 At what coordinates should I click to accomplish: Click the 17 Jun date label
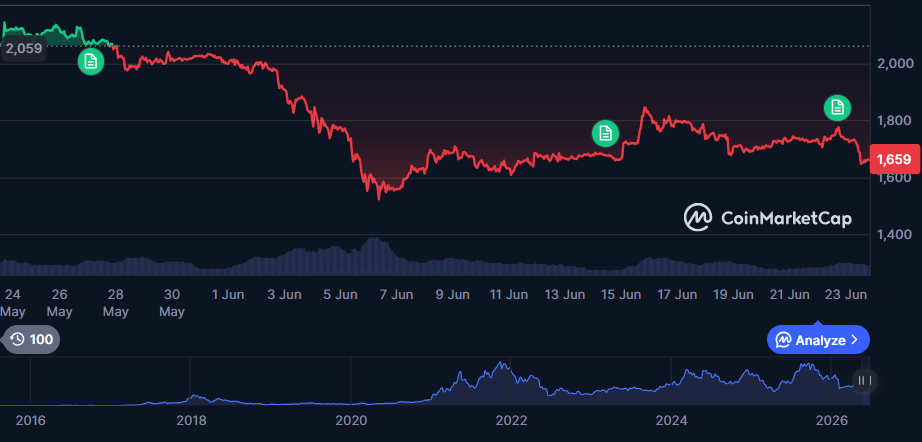677,295
